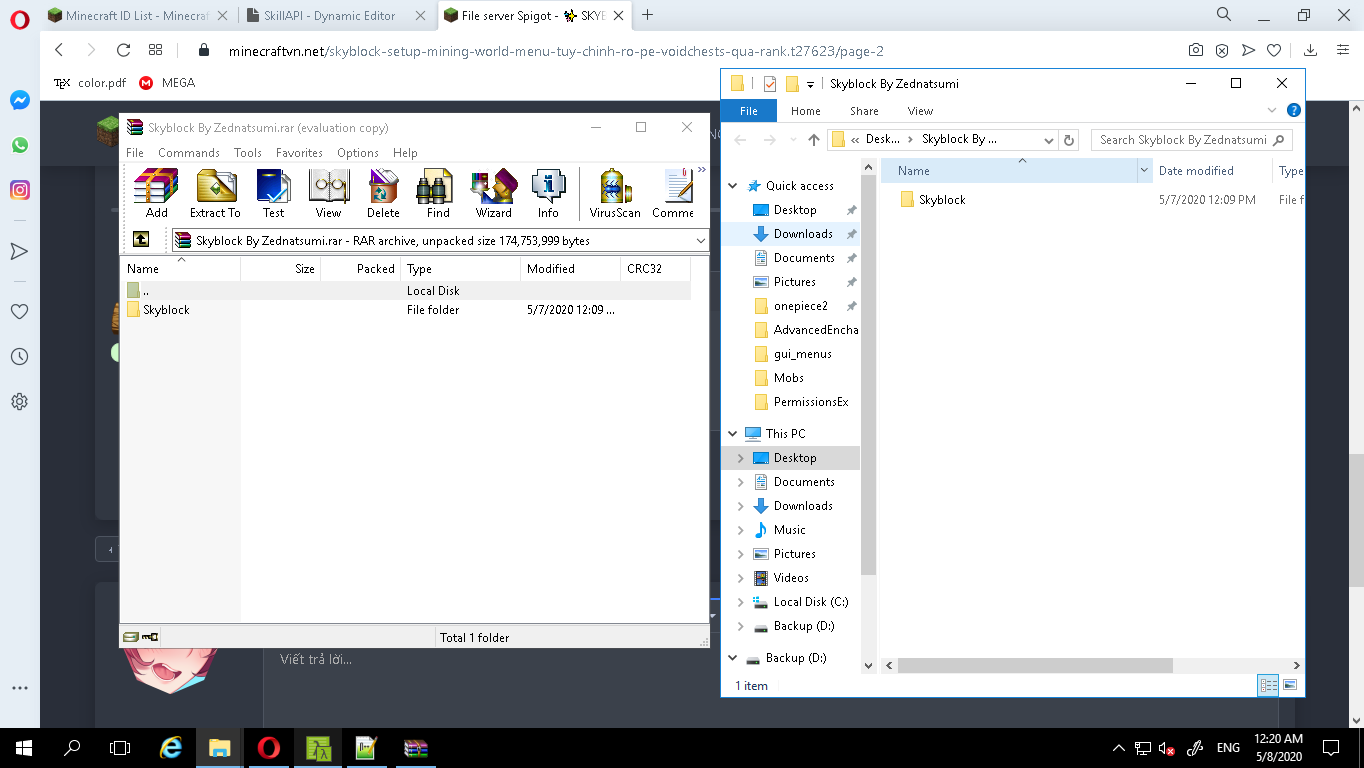The image size is (1364, 768).
Task: Open the WinRAR Wizard tool
Action: tap(493, 193)
